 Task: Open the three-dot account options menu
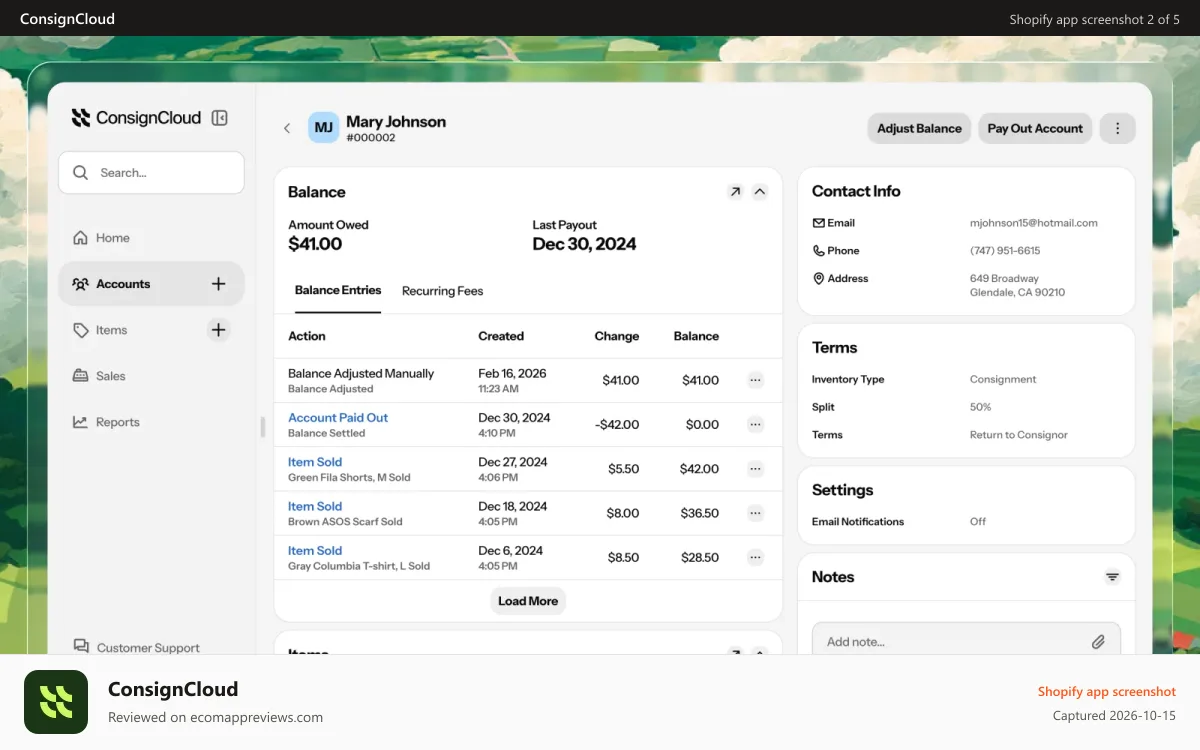pyautogui.click(x=1117, y=128)
